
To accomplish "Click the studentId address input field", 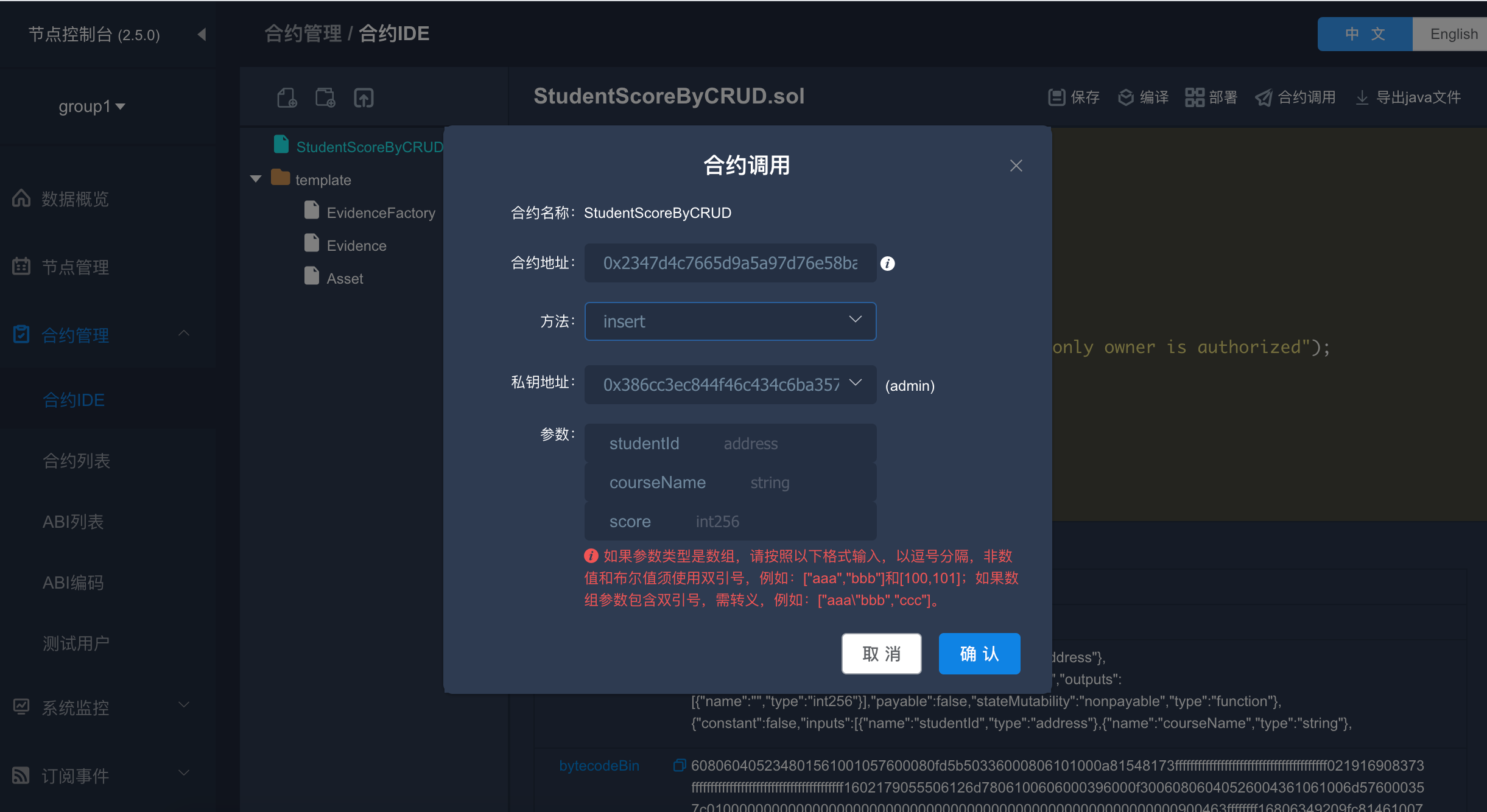I will pos(792,444).
